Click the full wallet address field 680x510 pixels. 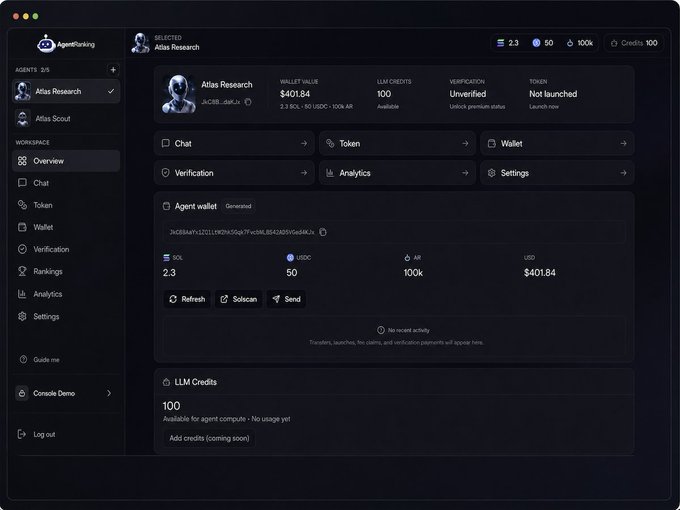[394, 232]
